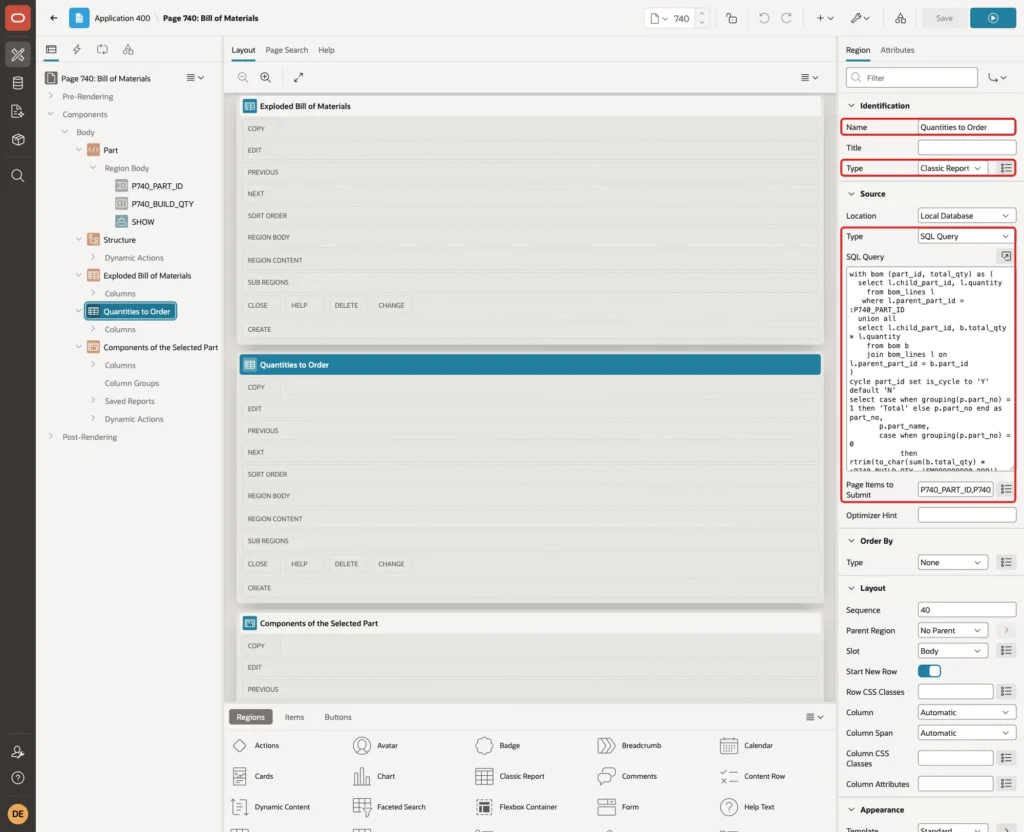Collapse the Identification section

pos(851,106)
